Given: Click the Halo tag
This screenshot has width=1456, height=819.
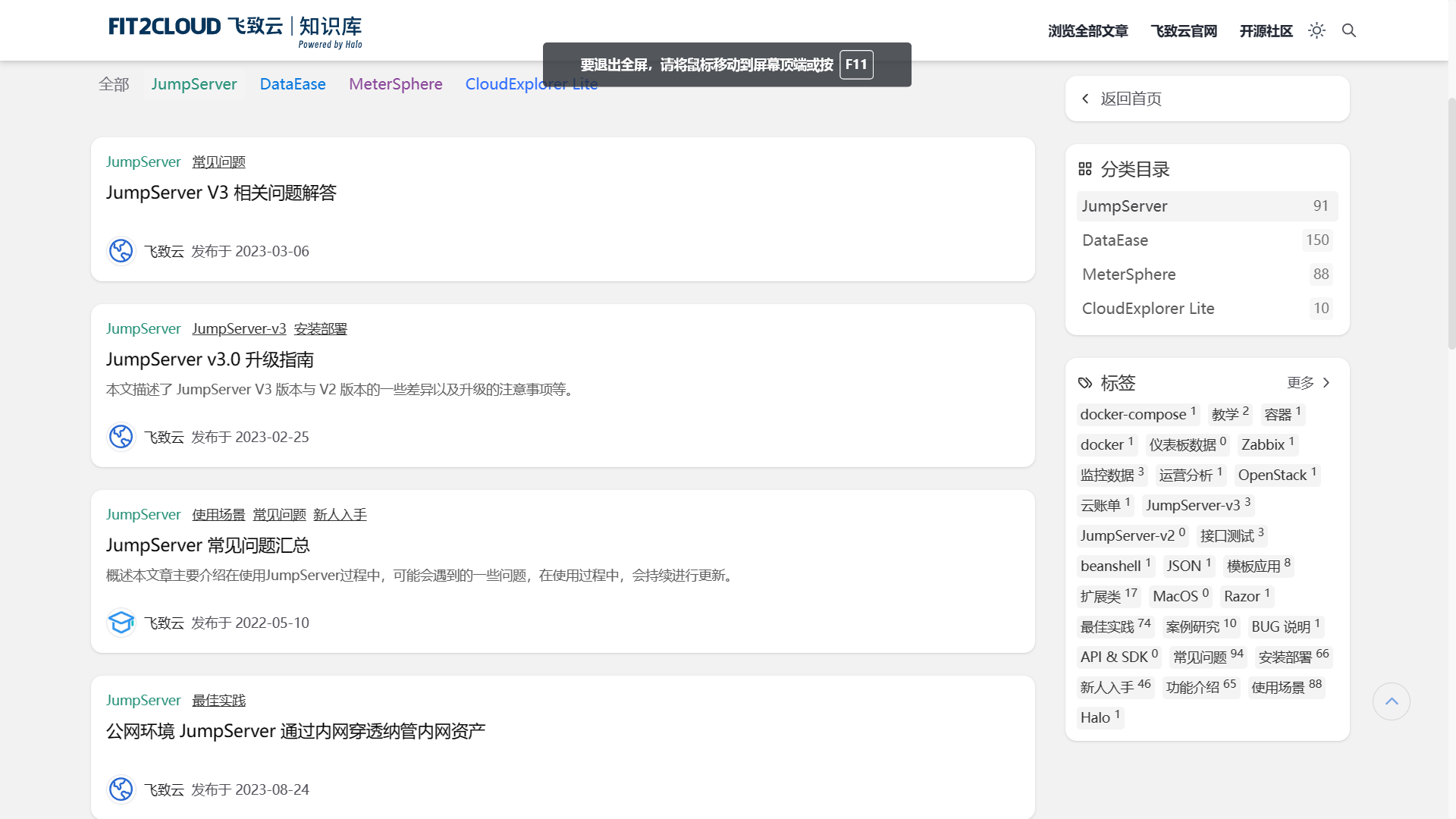Looking at the screenshot, I should (x=1100, y=717).
